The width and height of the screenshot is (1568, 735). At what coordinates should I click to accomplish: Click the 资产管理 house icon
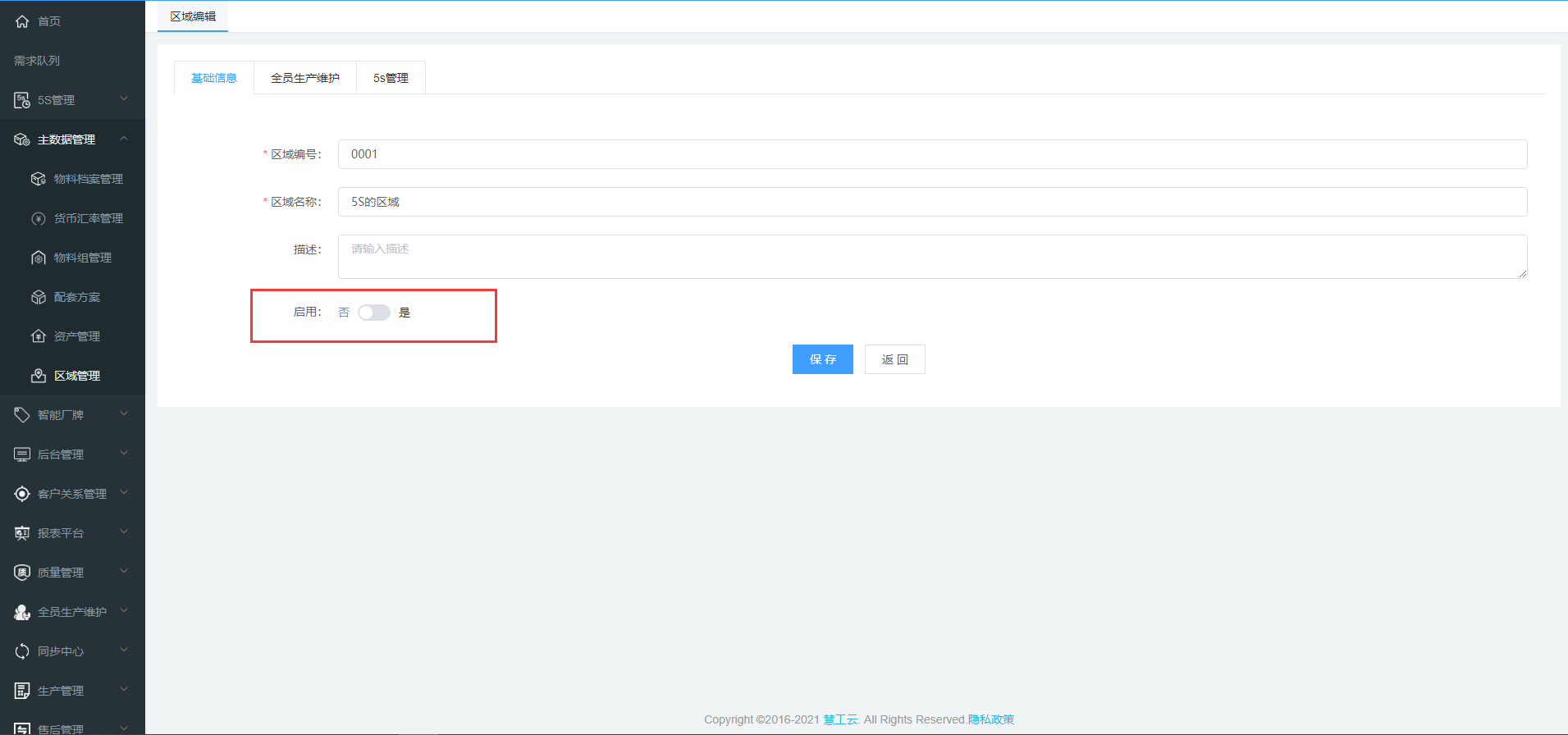click(x=38, y=336)
